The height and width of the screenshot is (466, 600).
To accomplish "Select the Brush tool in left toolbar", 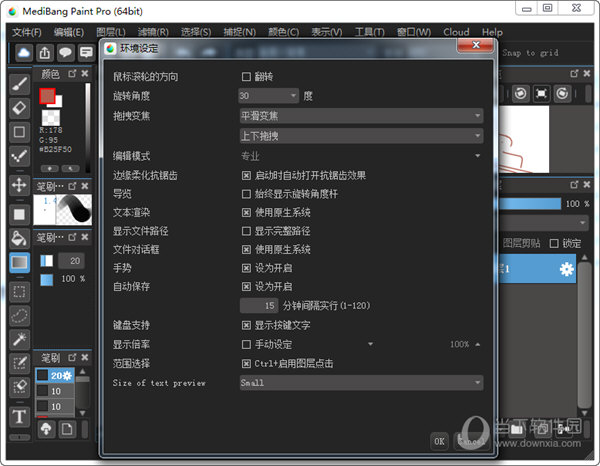I will 19,84.
